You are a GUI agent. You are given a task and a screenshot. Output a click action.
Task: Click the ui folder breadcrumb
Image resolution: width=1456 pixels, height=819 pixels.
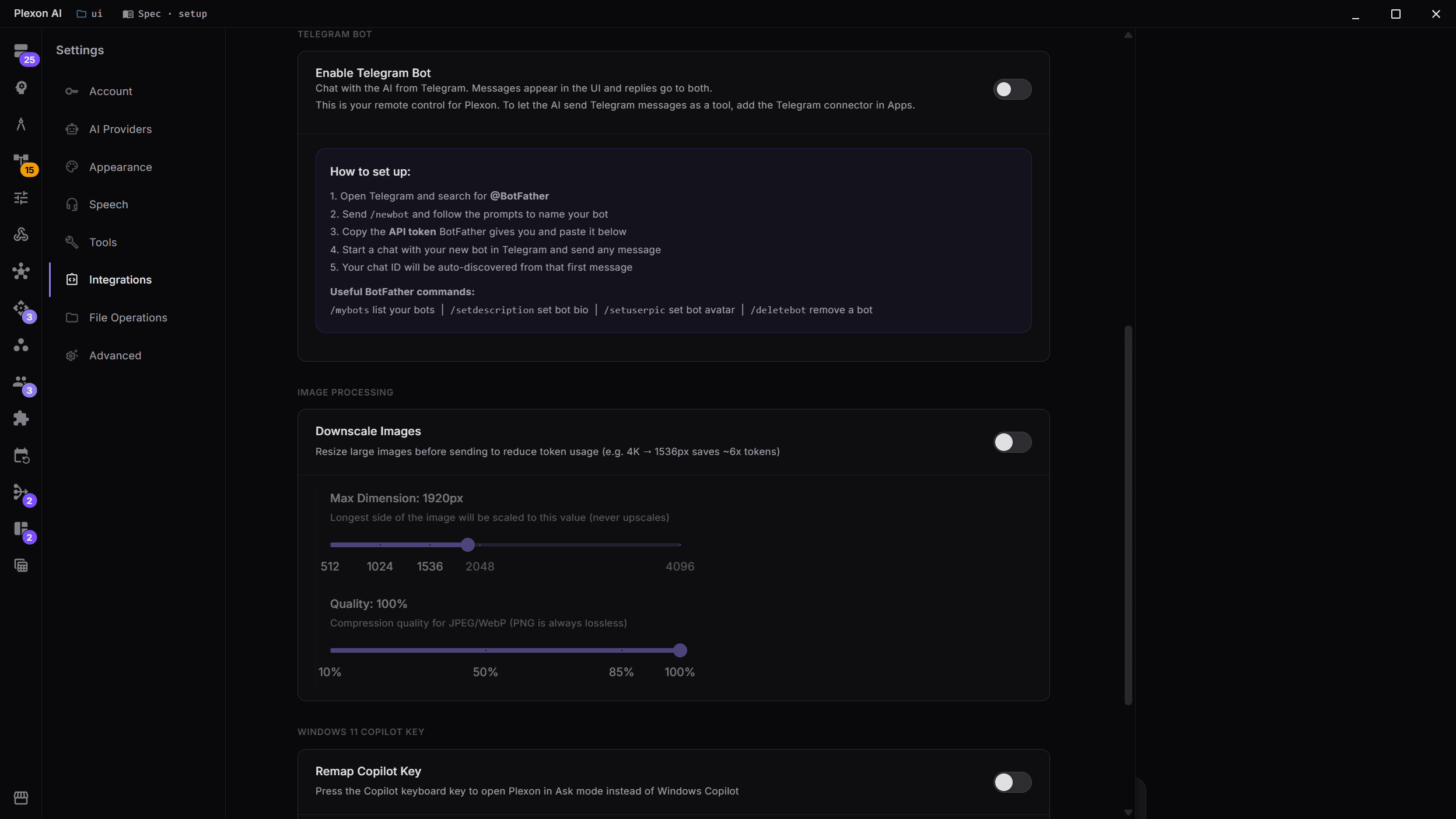[90, 13]
